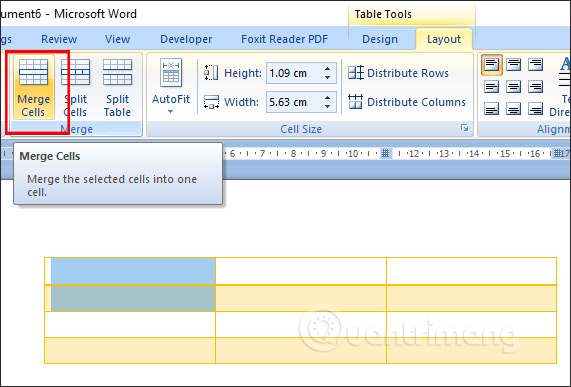Image resolution: width=571 pixels, height=387 pixels.
Task: Choose Align Top Right alignment
Action: (536, 65)
